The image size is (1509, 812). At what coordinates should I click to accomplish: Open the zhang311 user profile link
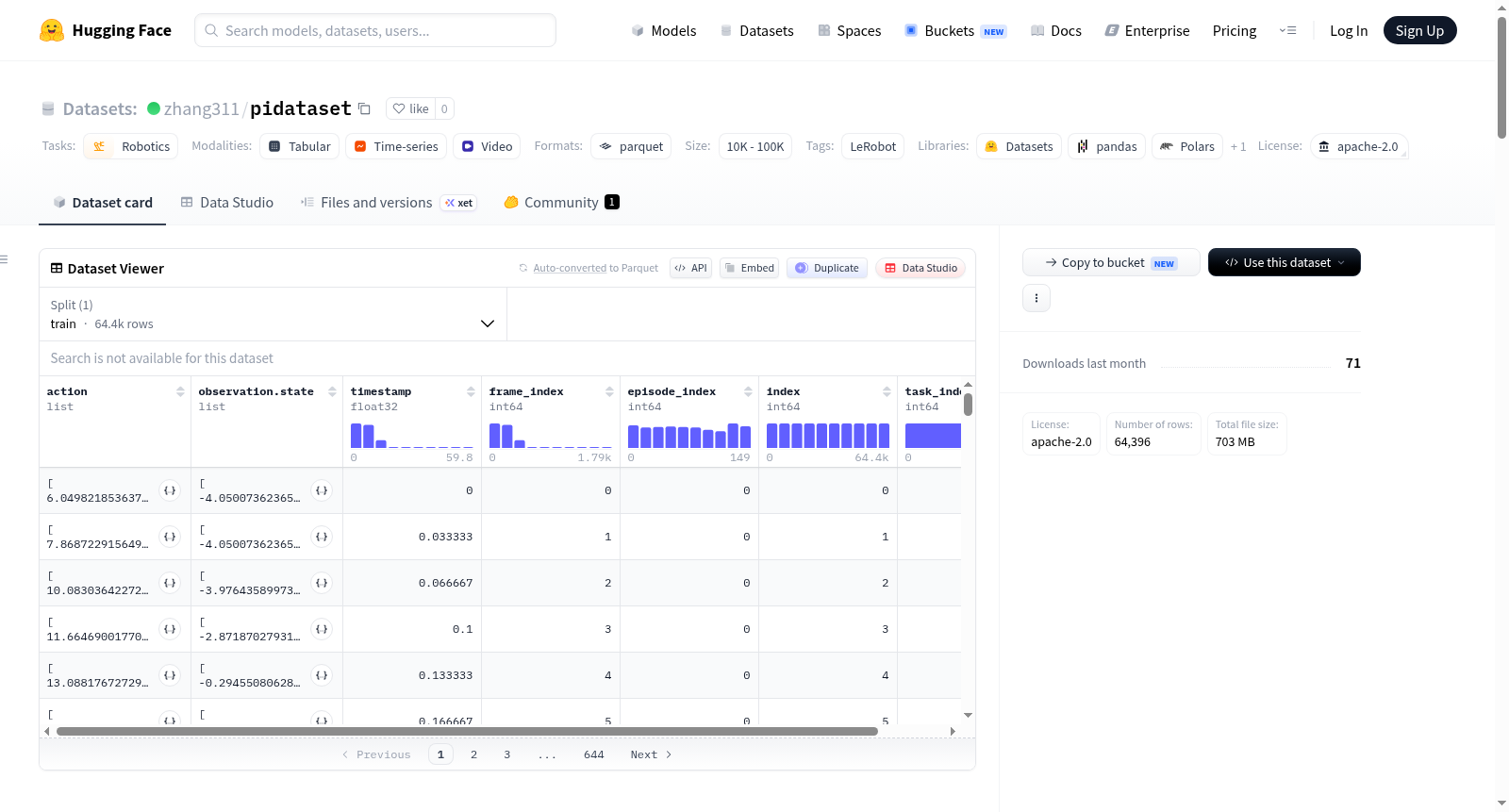coord(202,108)
